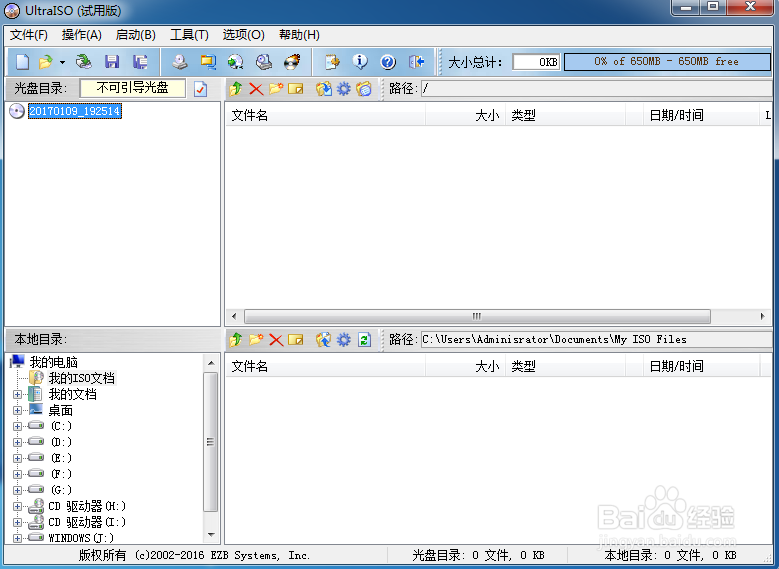779x569 pixels.
Task: Open the 启动(B) menu
Action: [x=136, y=35]
